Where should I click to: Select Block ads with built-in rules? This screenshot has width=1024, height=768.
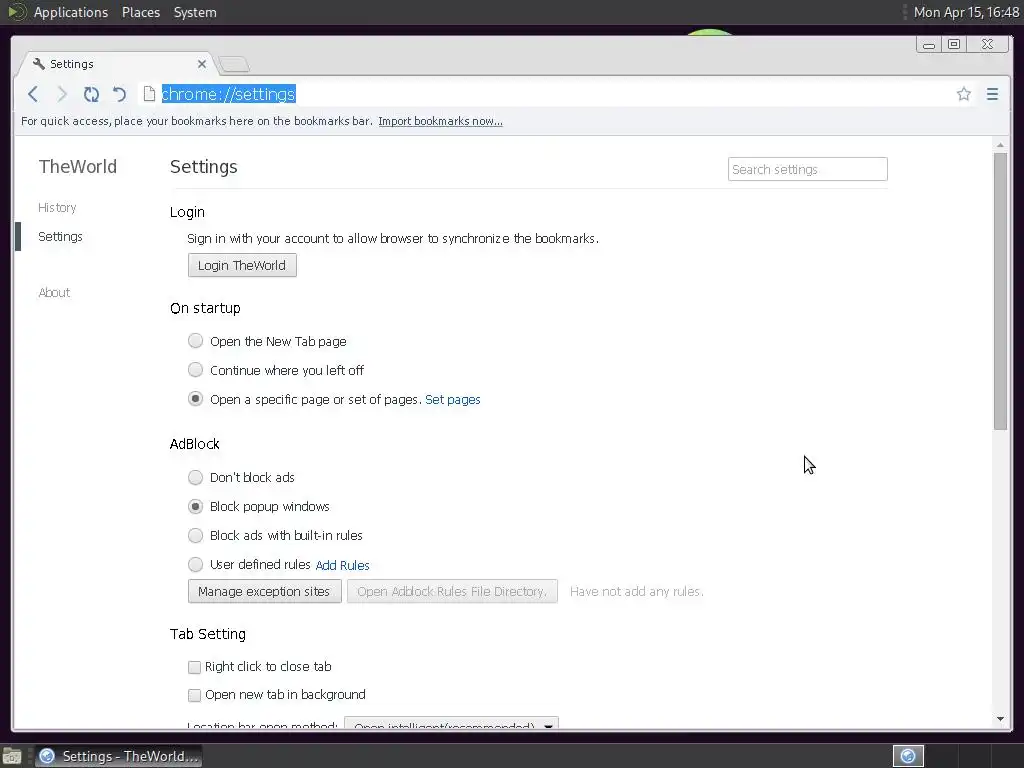(195, 536)
